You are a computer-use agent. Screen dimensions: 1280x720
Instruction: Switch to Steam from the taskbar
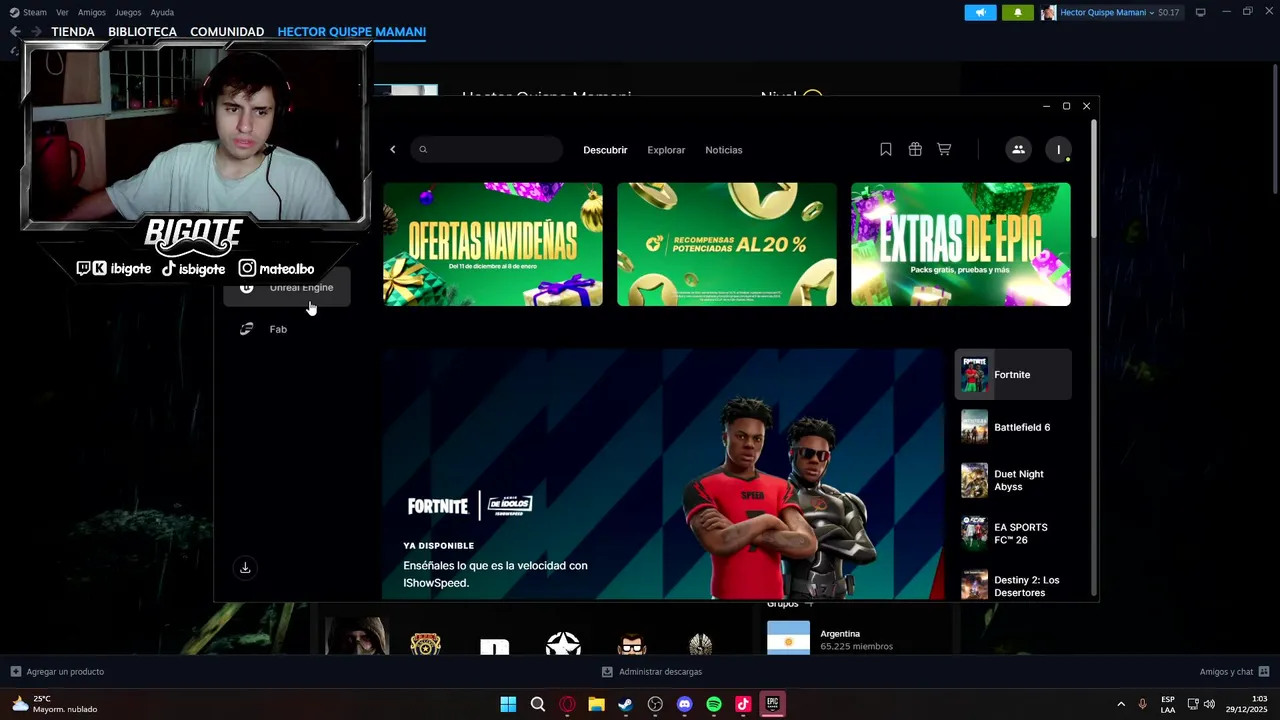pos(626,704)
